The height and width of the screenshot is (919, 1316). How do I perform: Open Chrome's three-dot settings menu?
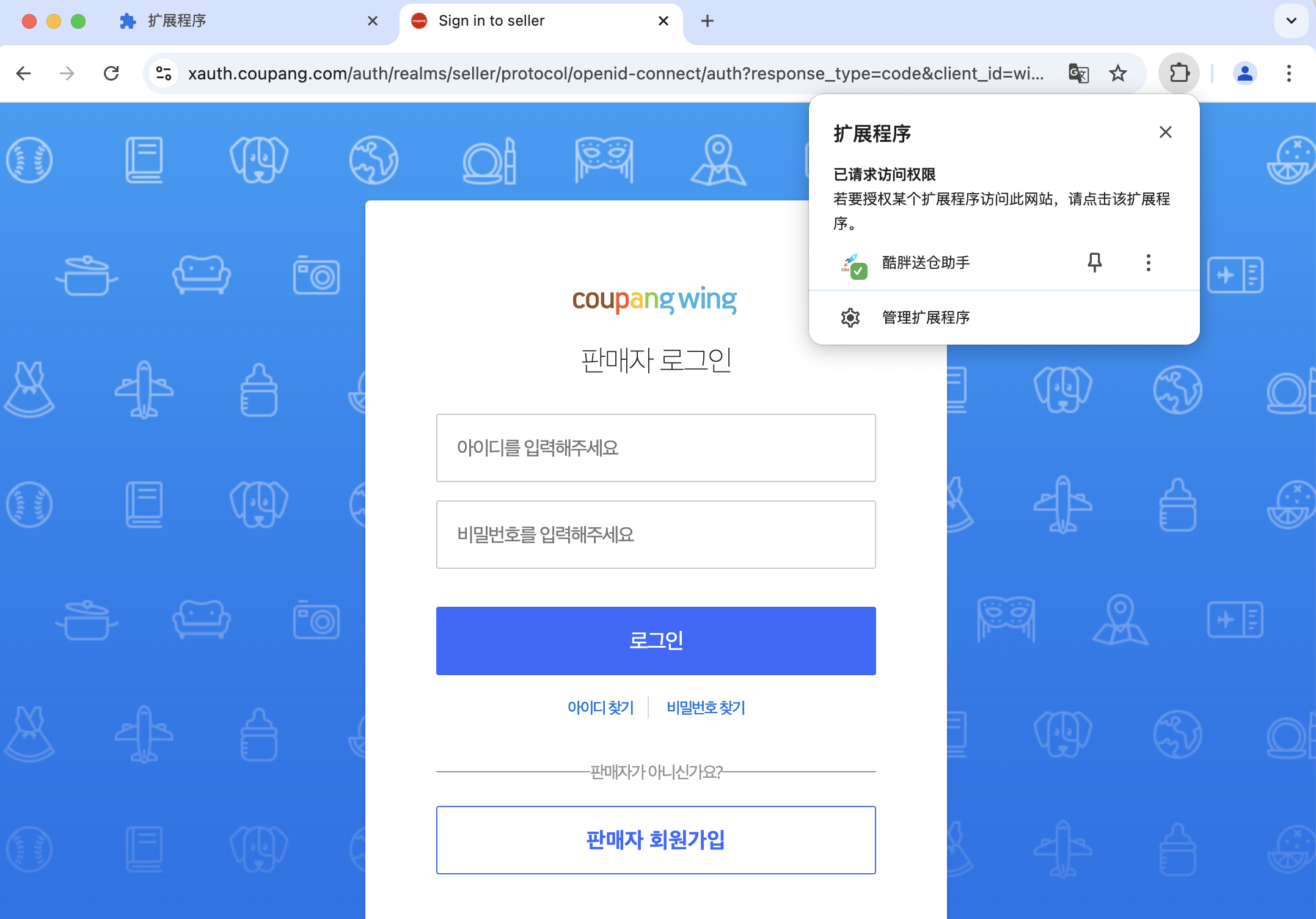coord(1289,73)
